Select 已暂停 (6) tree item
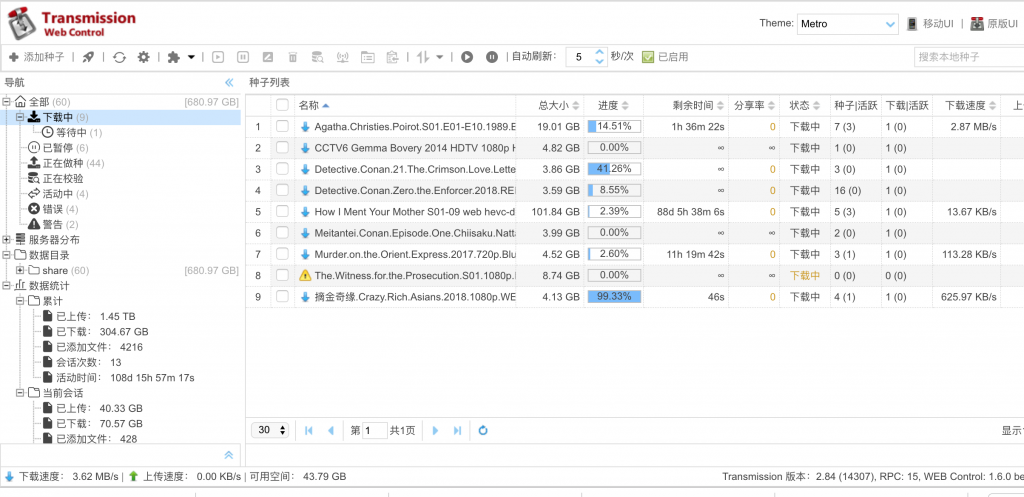The image size is (1024, 497). point(58,148)
